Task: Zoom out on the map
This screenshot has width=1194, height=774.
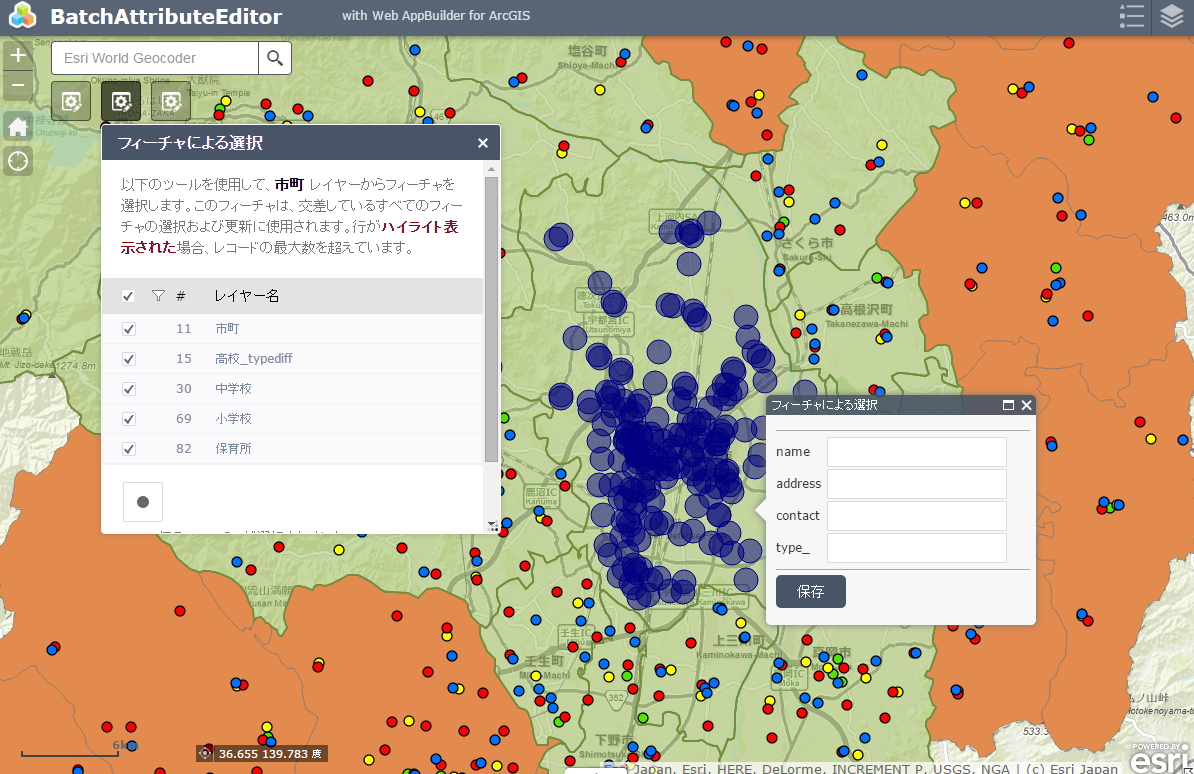Action: pyautogui.click(x=18, y=85)
